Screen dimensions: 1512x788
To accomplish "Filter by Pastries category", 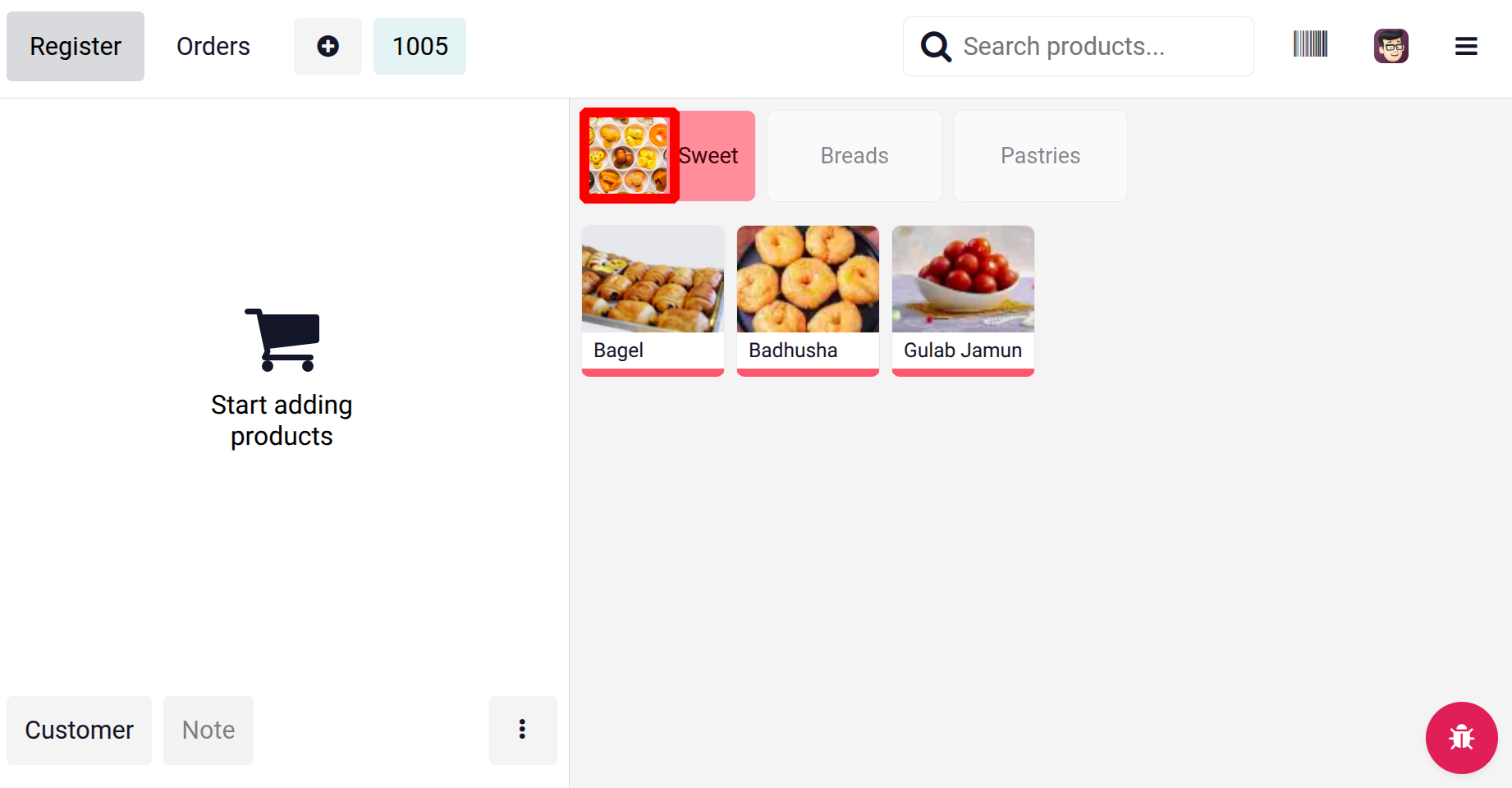I will click(1040, 156).
